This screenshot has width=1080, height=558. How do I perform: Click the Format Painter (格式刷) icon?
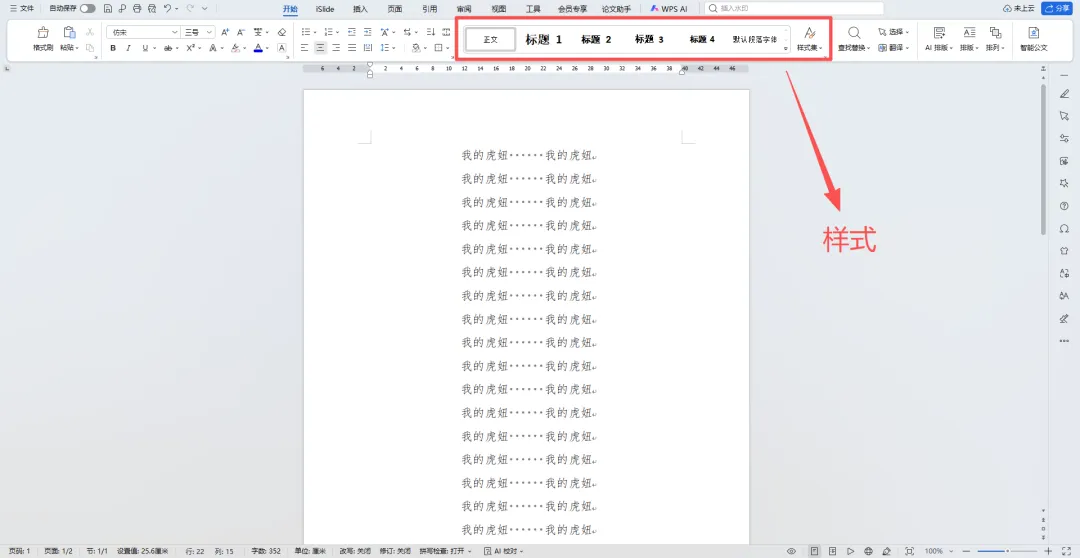point(43,33)
